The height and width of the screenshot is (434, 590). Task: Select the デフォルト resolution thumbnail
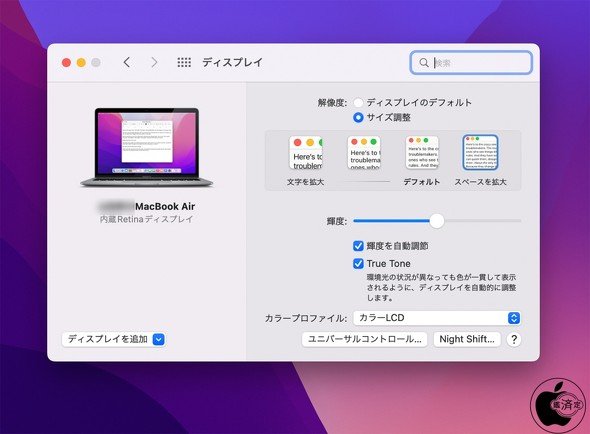point(422,152)
